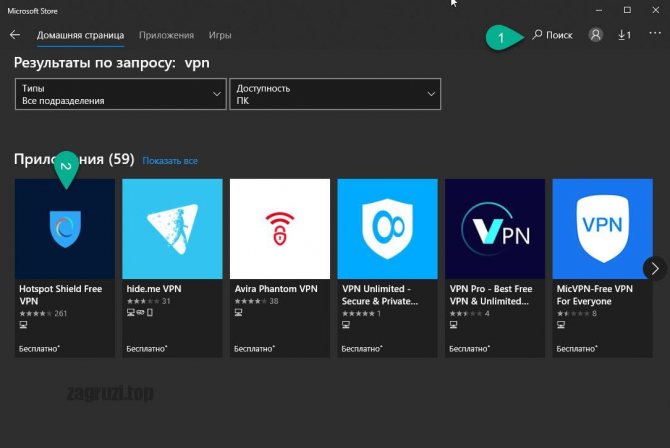This screenshot has width=670, height=448.
Task: Click Бесплатно price under VPN Pro
Action: tap(470, 349)
